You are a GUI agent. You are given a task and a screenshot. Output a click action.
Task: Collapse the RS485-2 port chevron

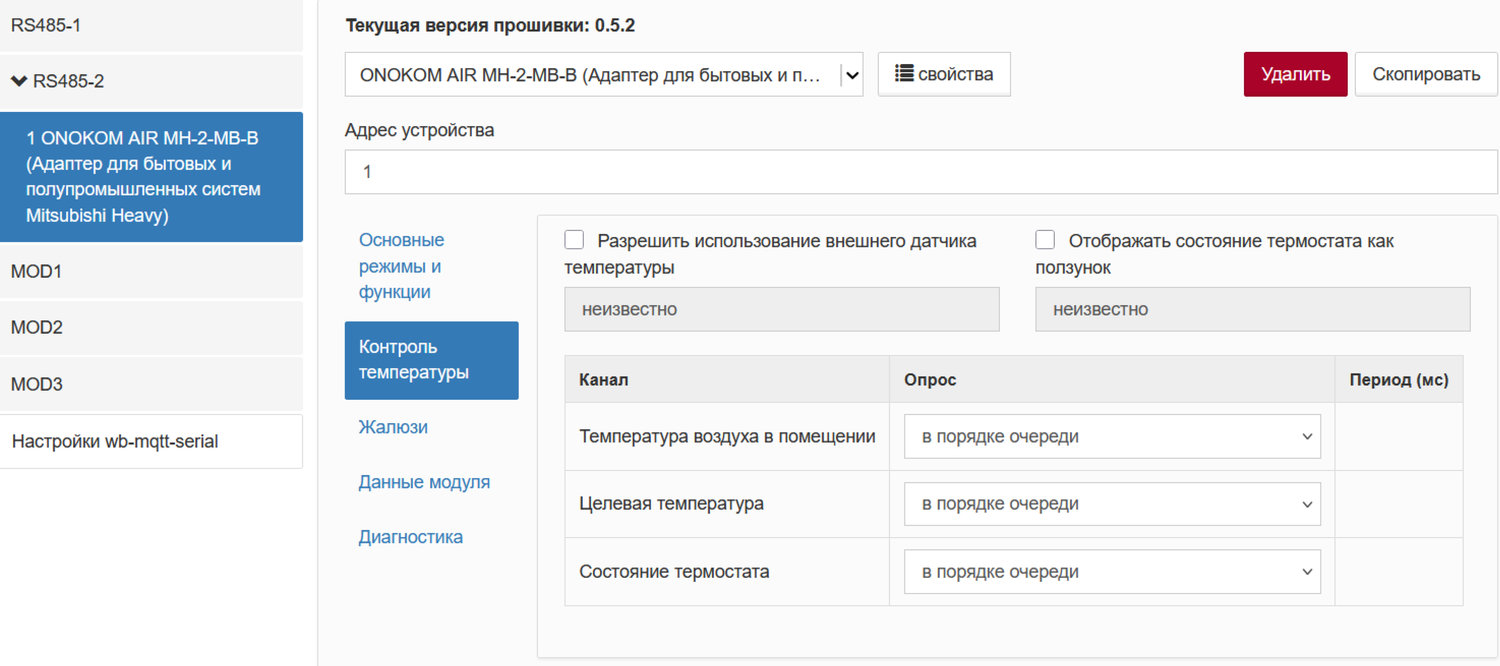point(19,81)
